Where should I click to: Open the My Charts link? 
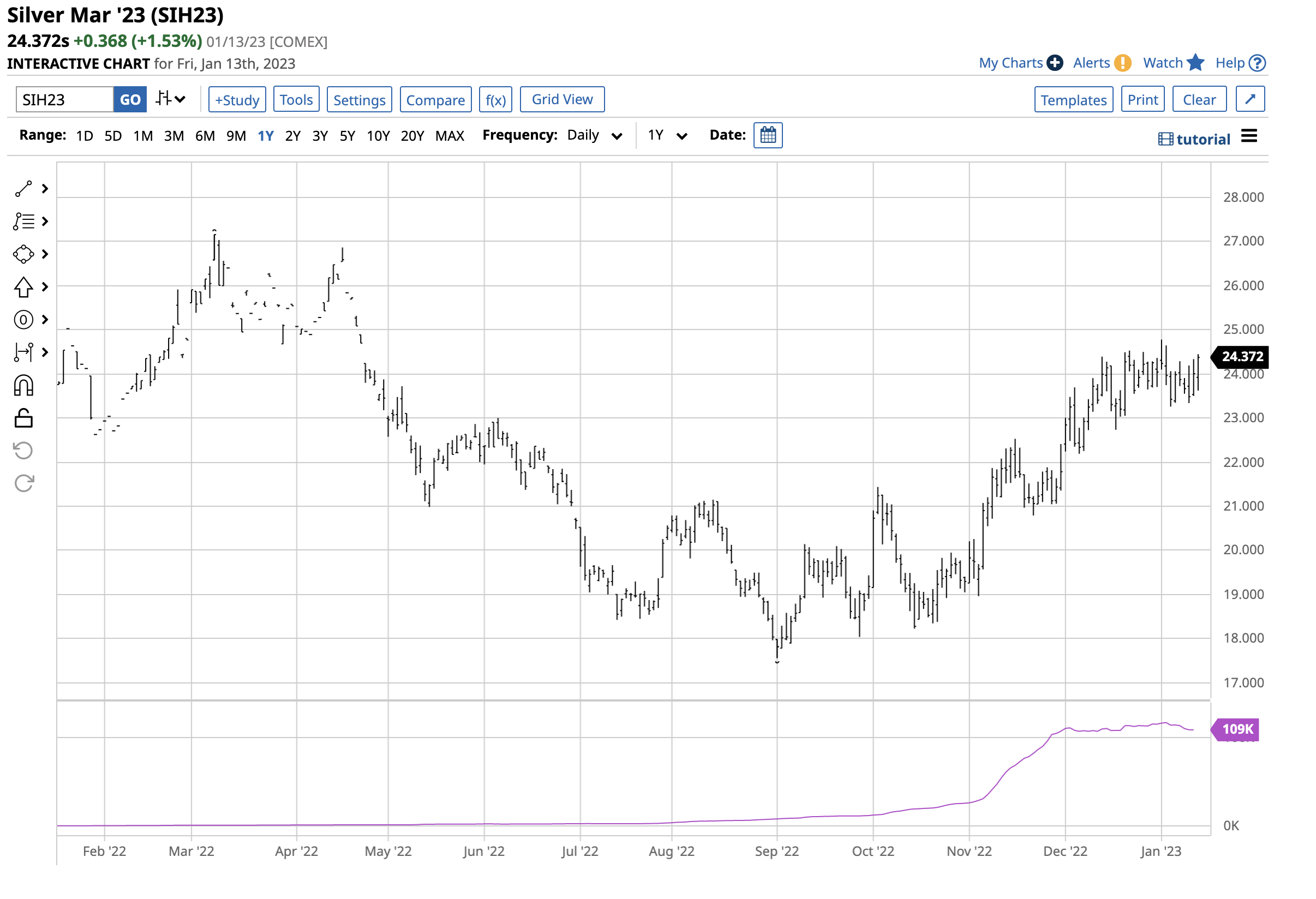[1012, 63]
